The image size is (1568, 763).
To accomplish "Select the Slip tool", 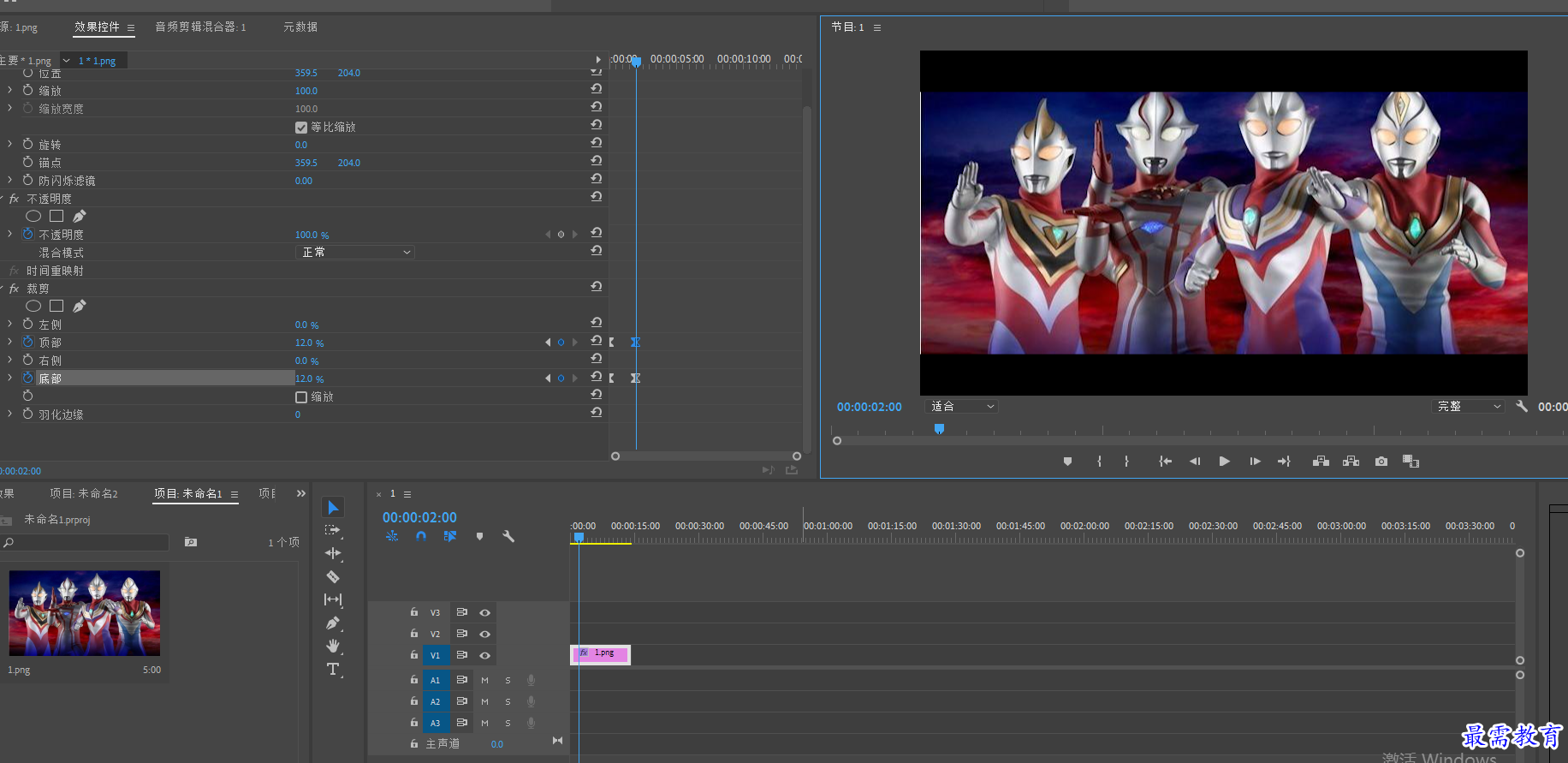I will [x=333, y=599].
